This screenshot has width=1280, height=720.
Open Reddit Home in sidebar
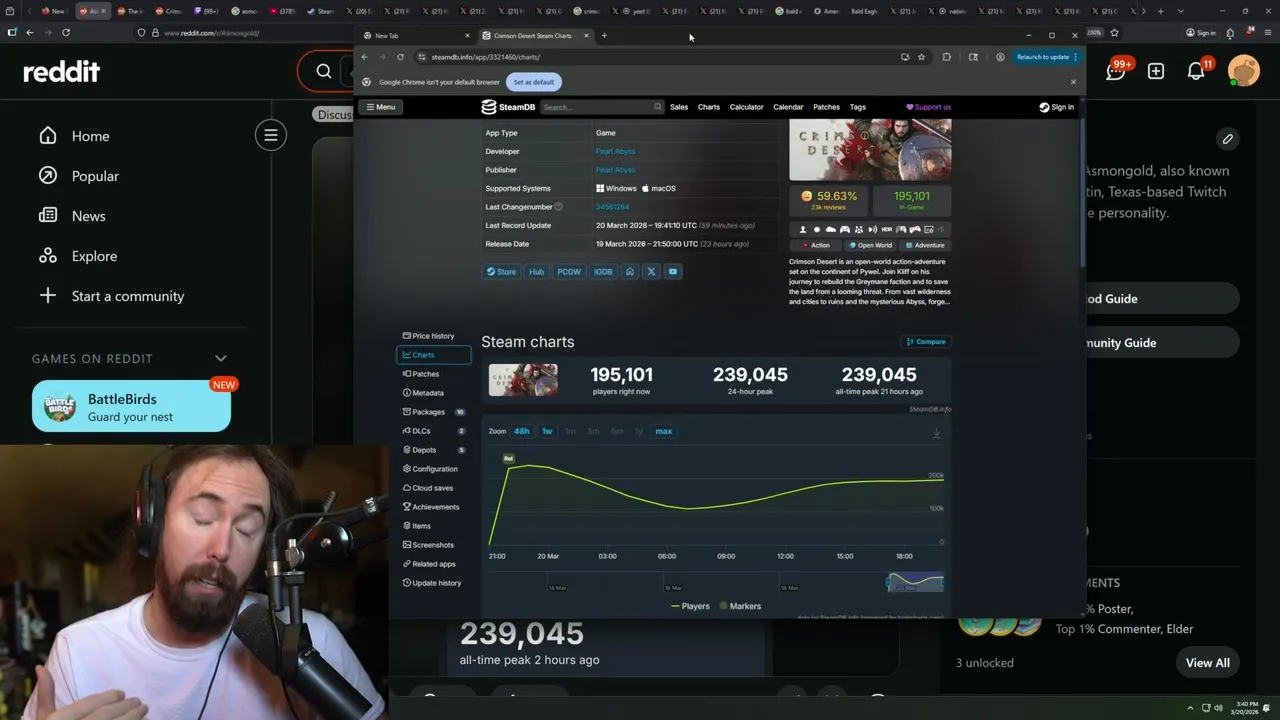coord(75,136)
